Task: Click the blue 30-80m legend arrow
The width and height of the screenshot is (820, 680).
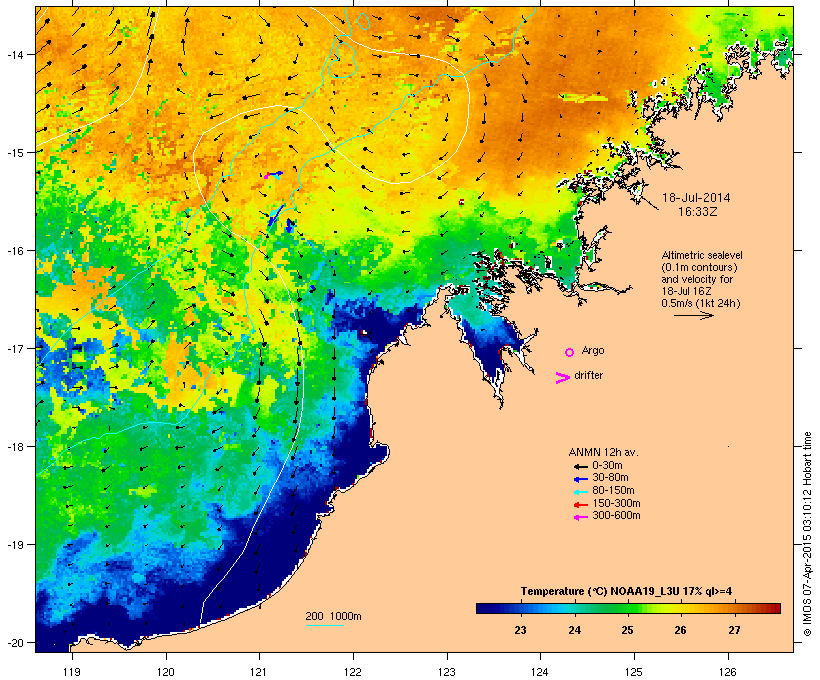Action: coord(580,479)
